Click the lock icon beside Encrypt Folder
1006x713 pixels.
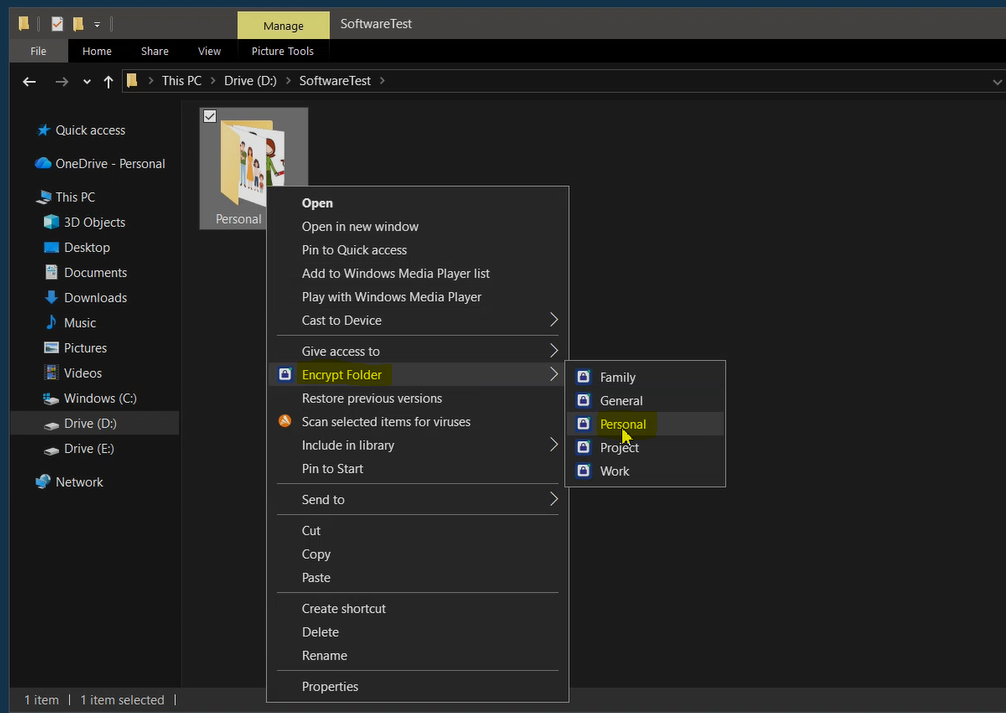(285, 375)
